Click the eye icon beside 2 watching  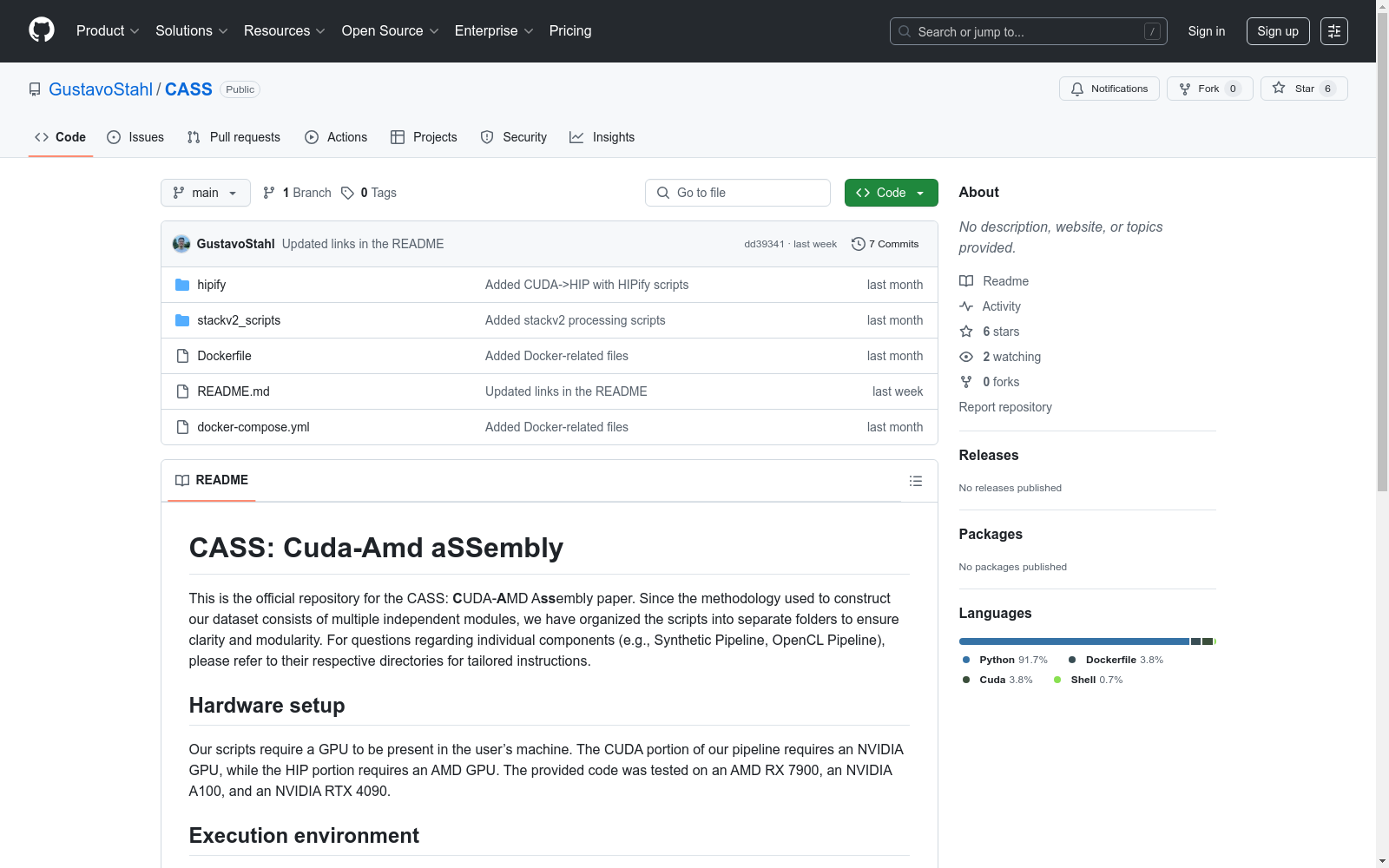[x=966, y=357]
